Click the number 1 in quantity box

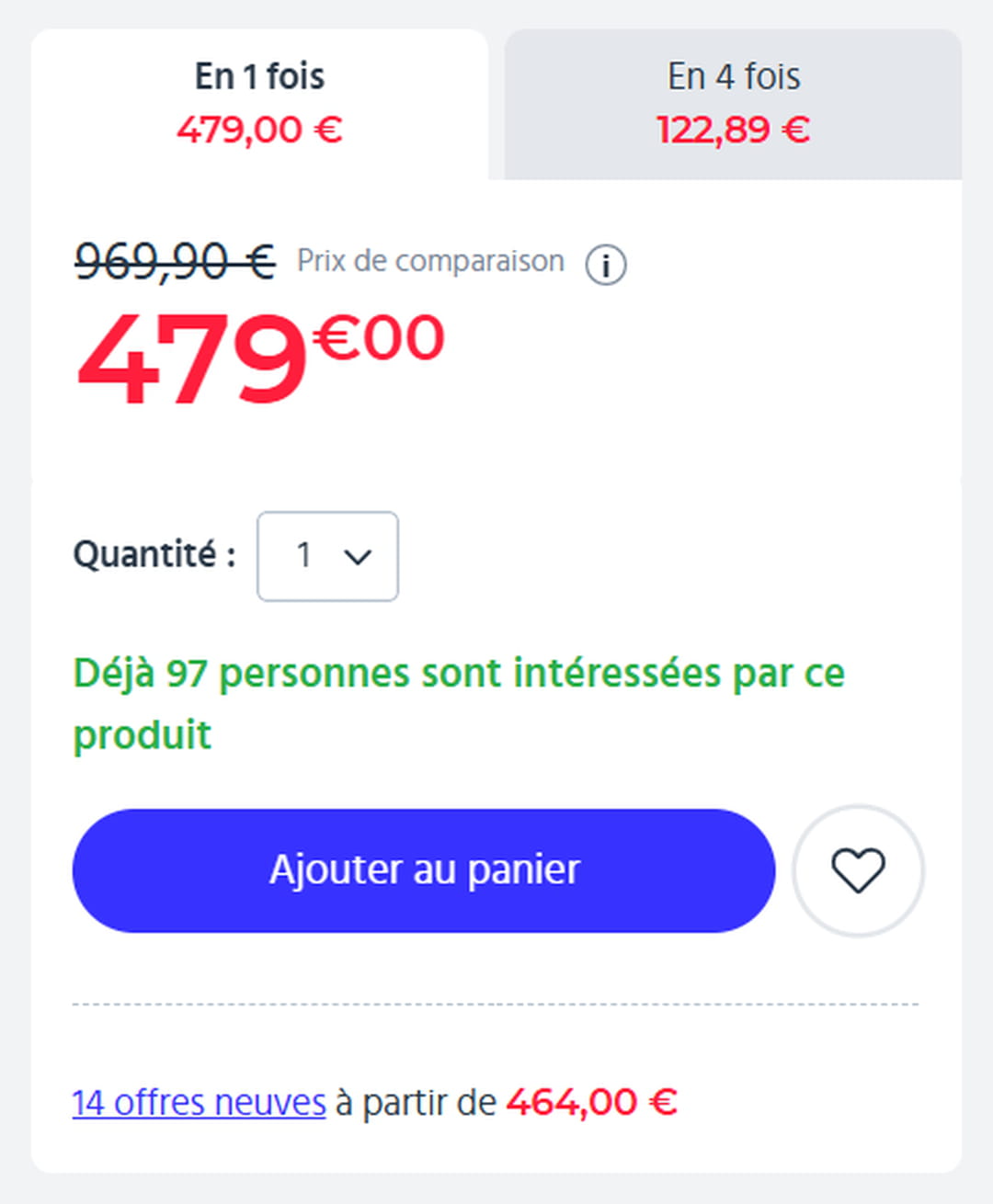coord(303,555)
